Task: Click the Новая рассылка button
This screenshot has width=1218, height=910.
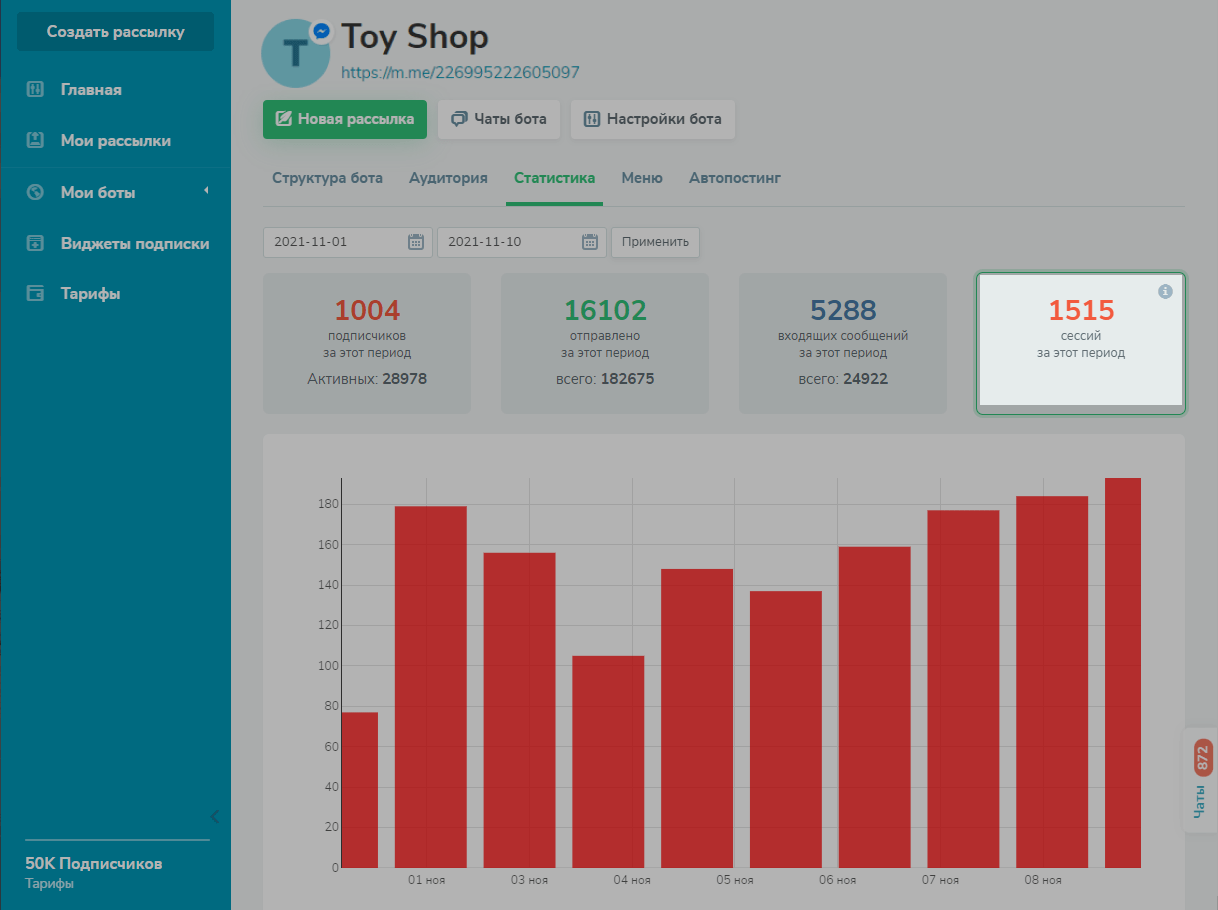Action: click(345, 119)
